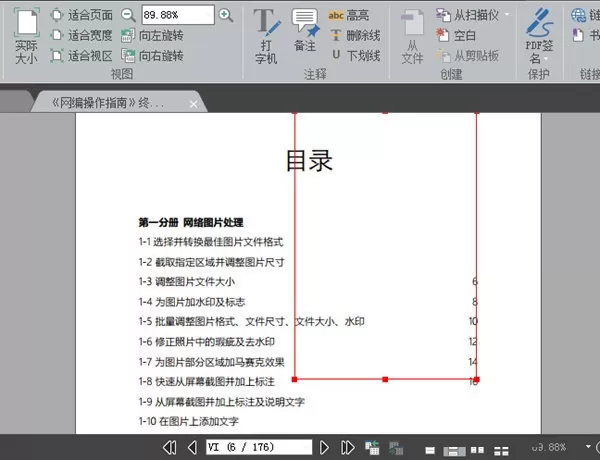Image resolution: width=600 pixels, height=460 pixels.
Task: Click the page number field VI (6 / 176)
Action: tap(259, 447)
